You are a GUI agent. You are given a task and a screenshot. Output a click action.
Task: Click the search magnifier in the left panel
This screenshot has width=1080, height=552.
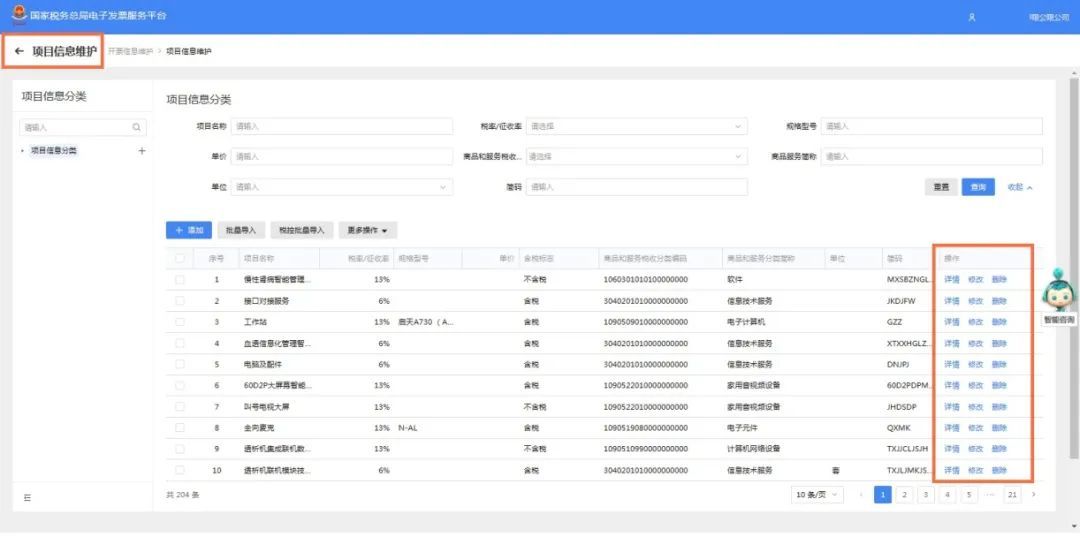tap(137, 128)
